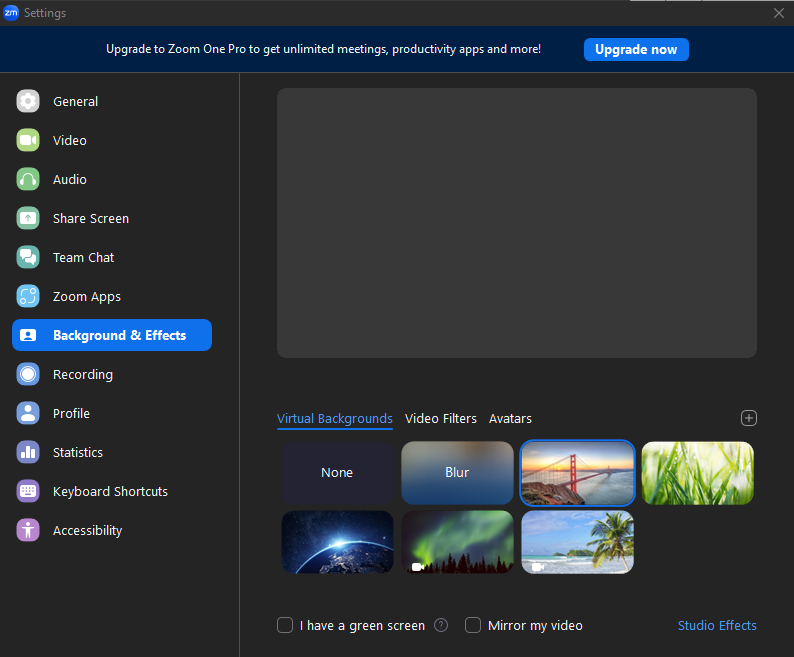Click the video preview area
794x657 pixels.
coord(517,223)
